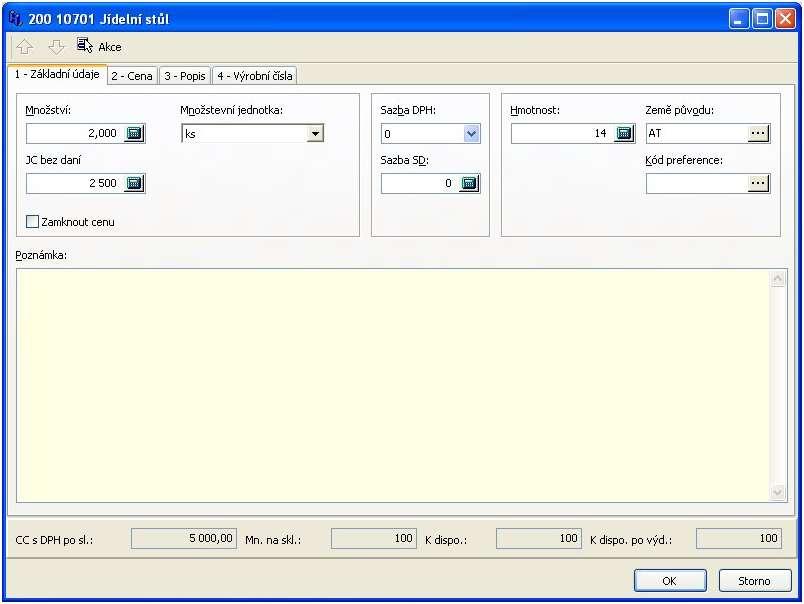Click the K dispo. po výd. value
This screenshot has height=604, width=804.
[x=739, y=538]
